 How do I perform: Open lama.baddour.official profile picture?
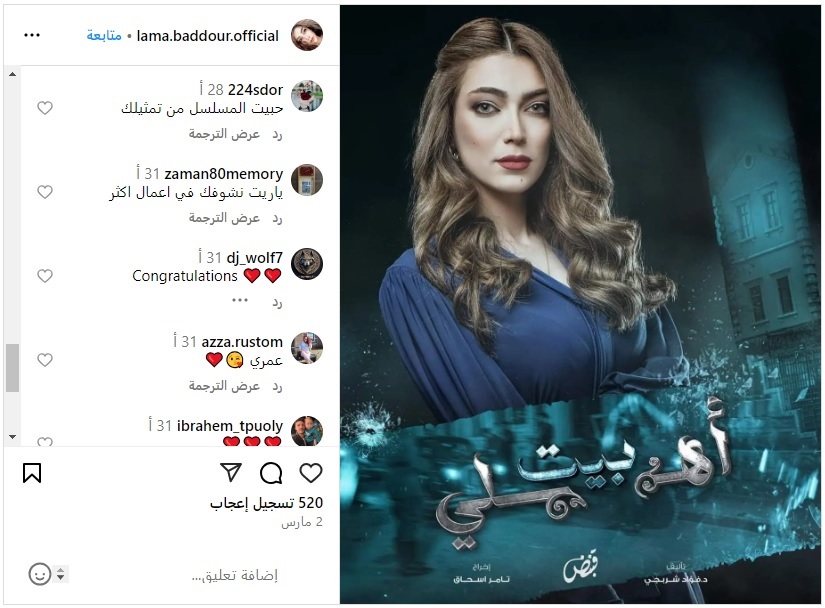[x=307, y=35]
